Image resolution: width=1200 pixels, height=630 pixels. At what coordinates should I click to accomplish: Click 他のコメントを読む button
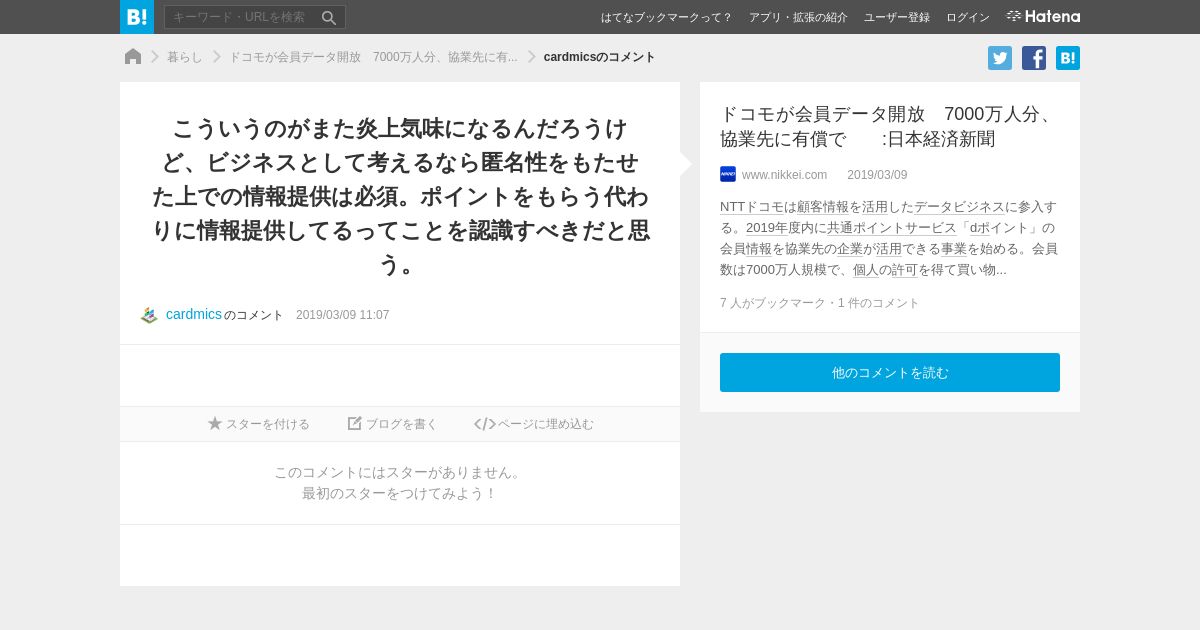[890, 372]
